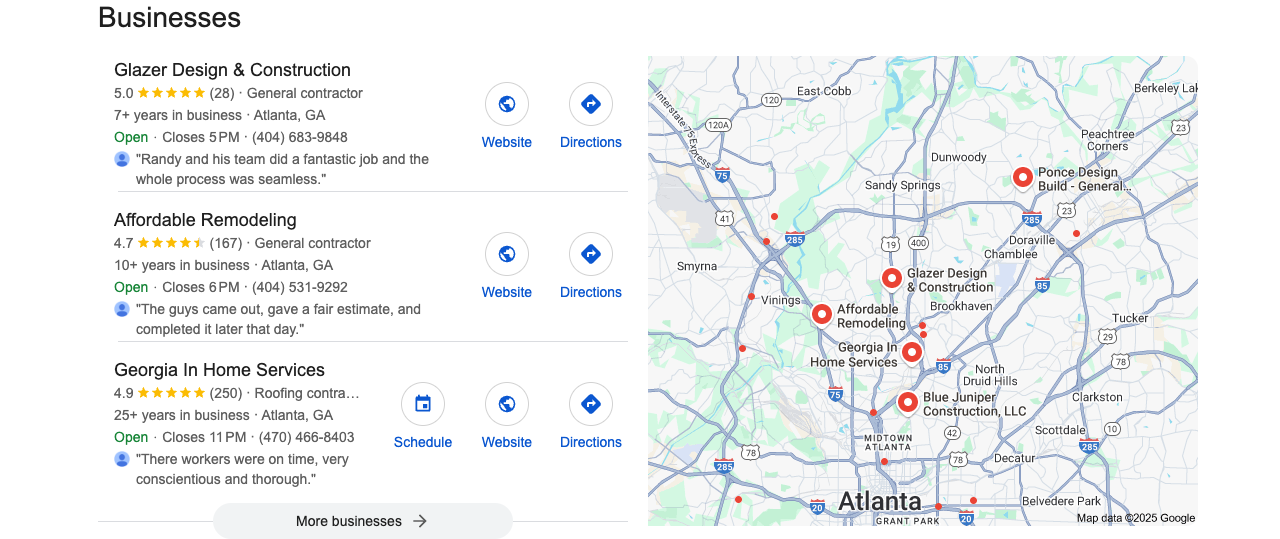Select Ponce Design Build map pin
This screenshot has width=1280, height=539.
1022,178
